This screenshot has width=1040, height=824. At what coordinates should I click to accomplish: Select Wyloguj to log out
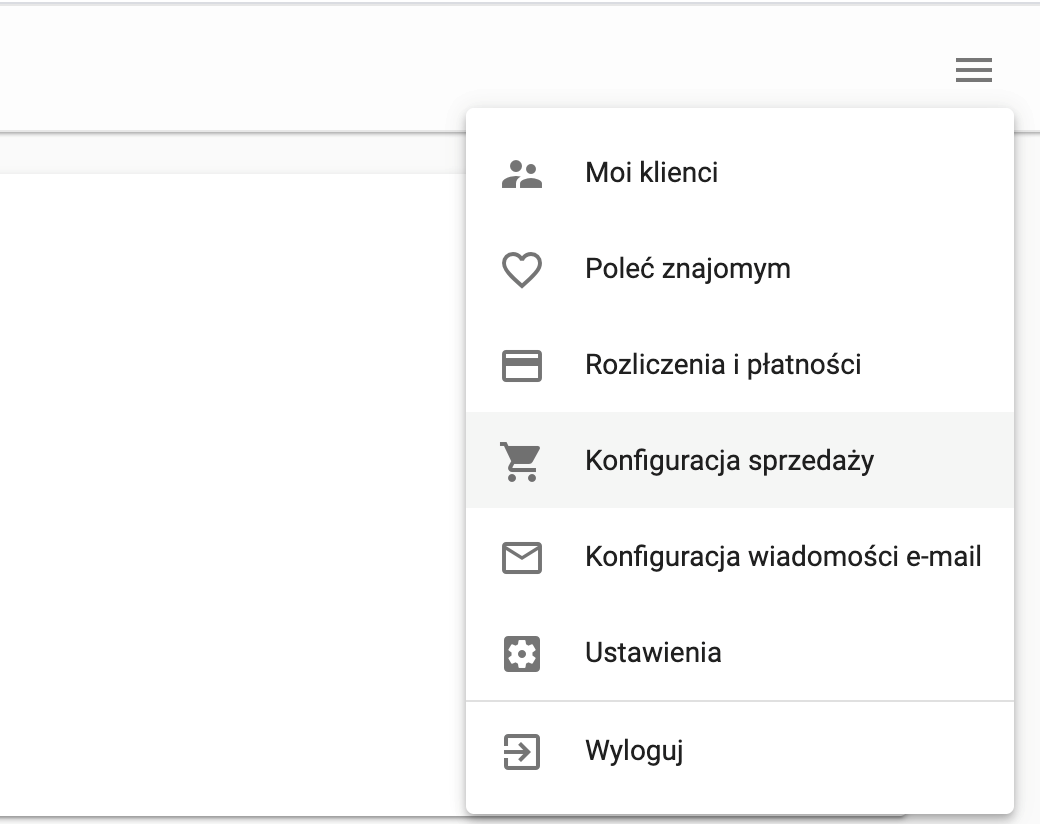click(740, 750)
